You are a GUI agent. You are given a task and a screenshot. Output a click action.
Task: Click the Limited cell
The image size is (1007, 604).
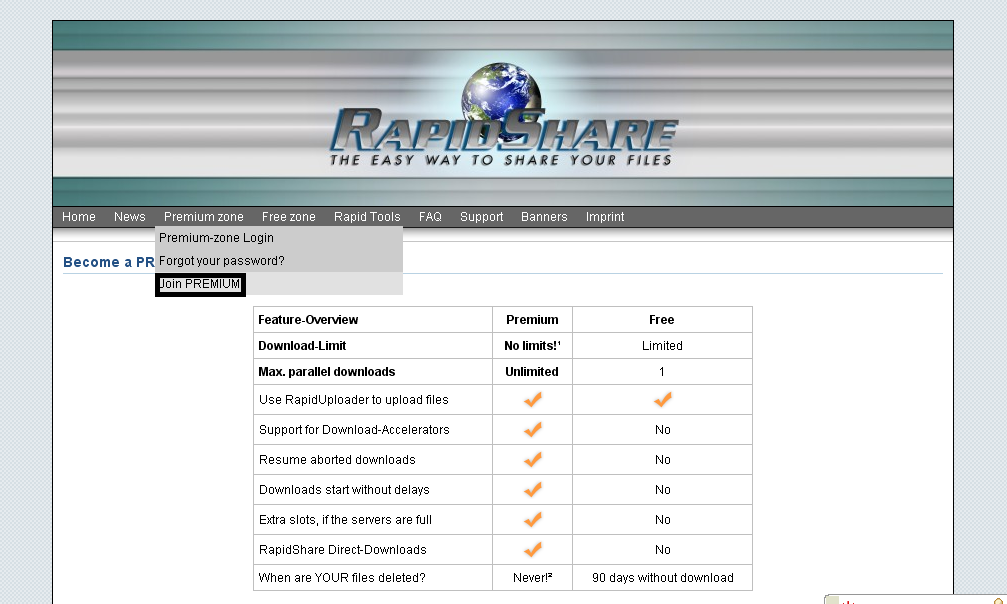click(x=662, y=346)
